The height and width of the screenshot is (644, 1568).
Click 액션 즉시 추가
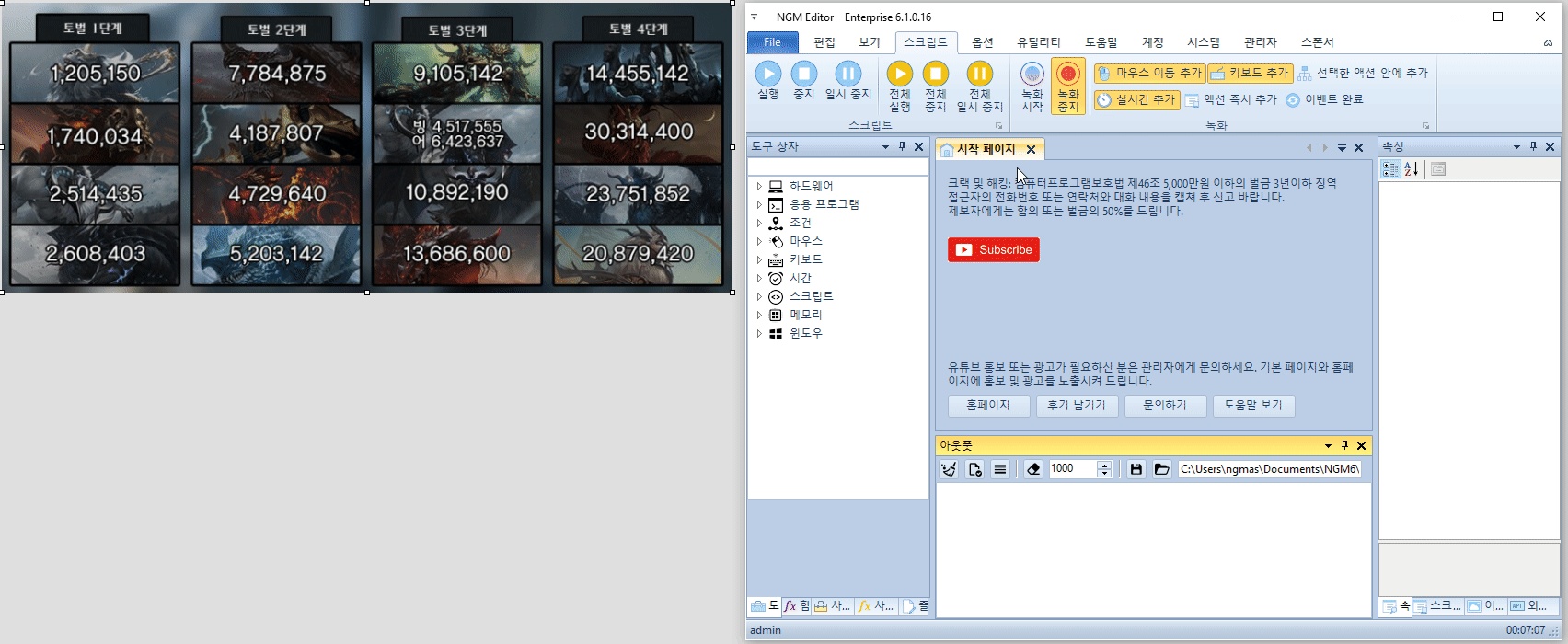point(1231,99)
